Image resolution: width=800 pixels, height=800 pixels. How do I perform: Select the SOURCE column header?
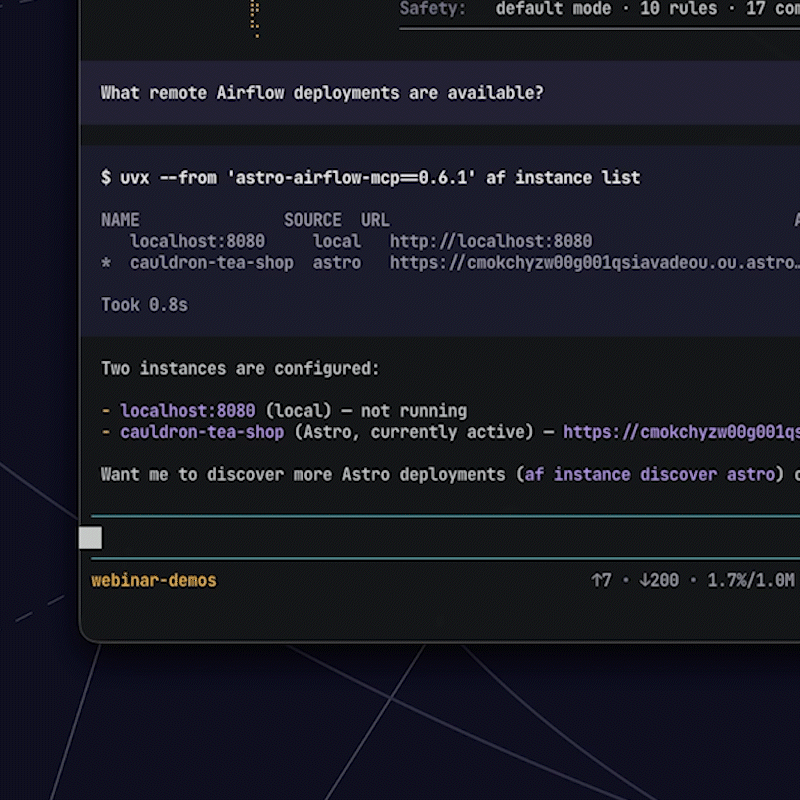[x=312, y=220]
